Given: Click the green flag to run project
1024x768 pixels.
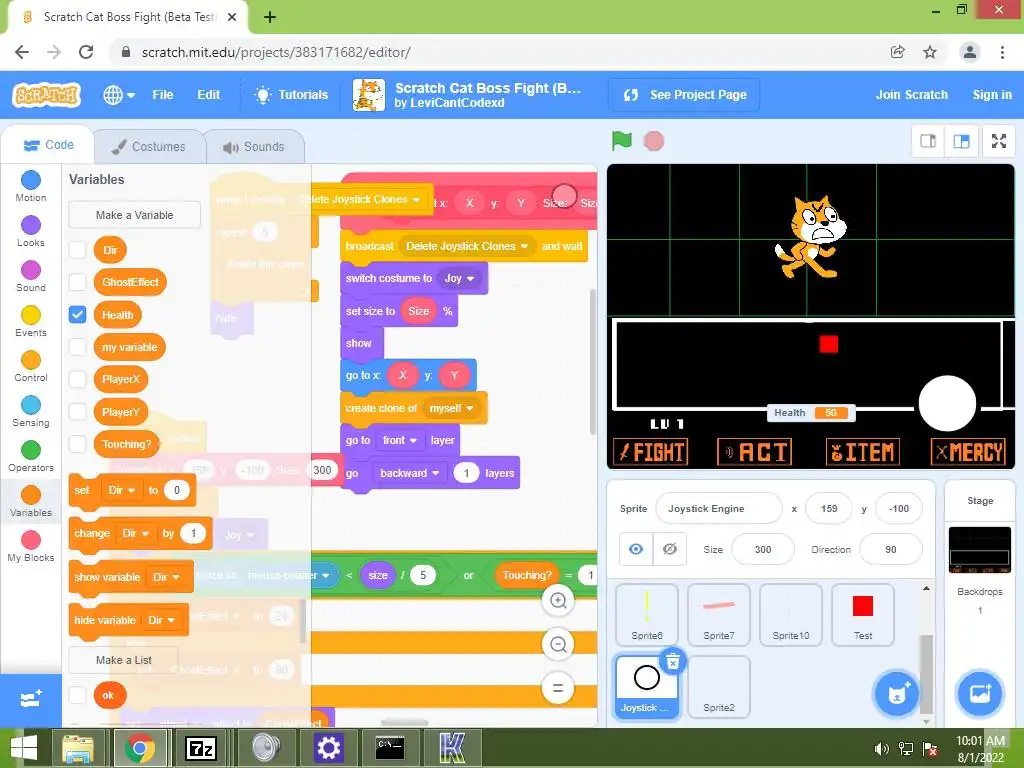Looking at the screenshot, I should coord(622,140).
